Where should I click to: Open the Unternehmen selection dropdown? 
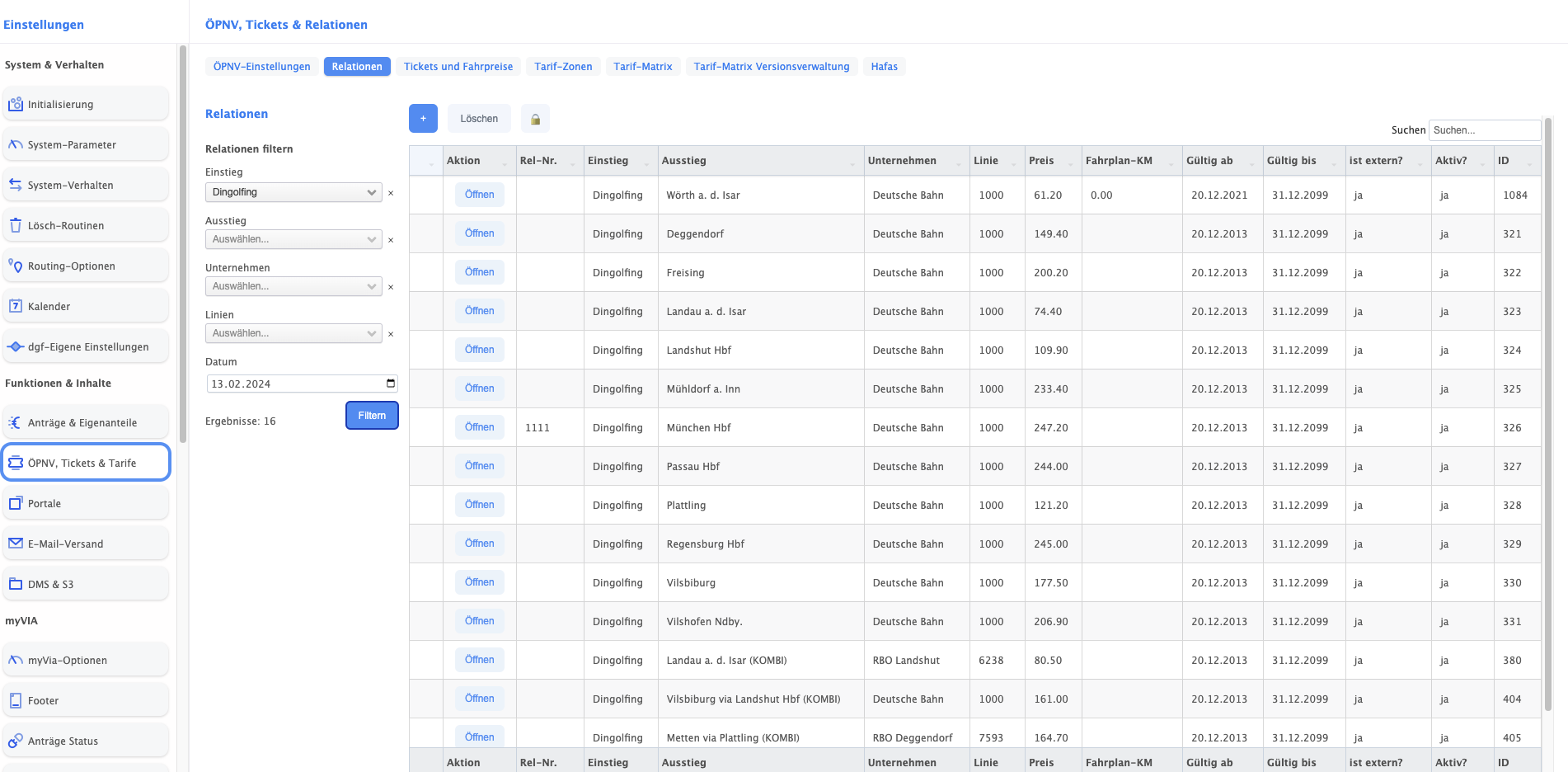point(293,286)
